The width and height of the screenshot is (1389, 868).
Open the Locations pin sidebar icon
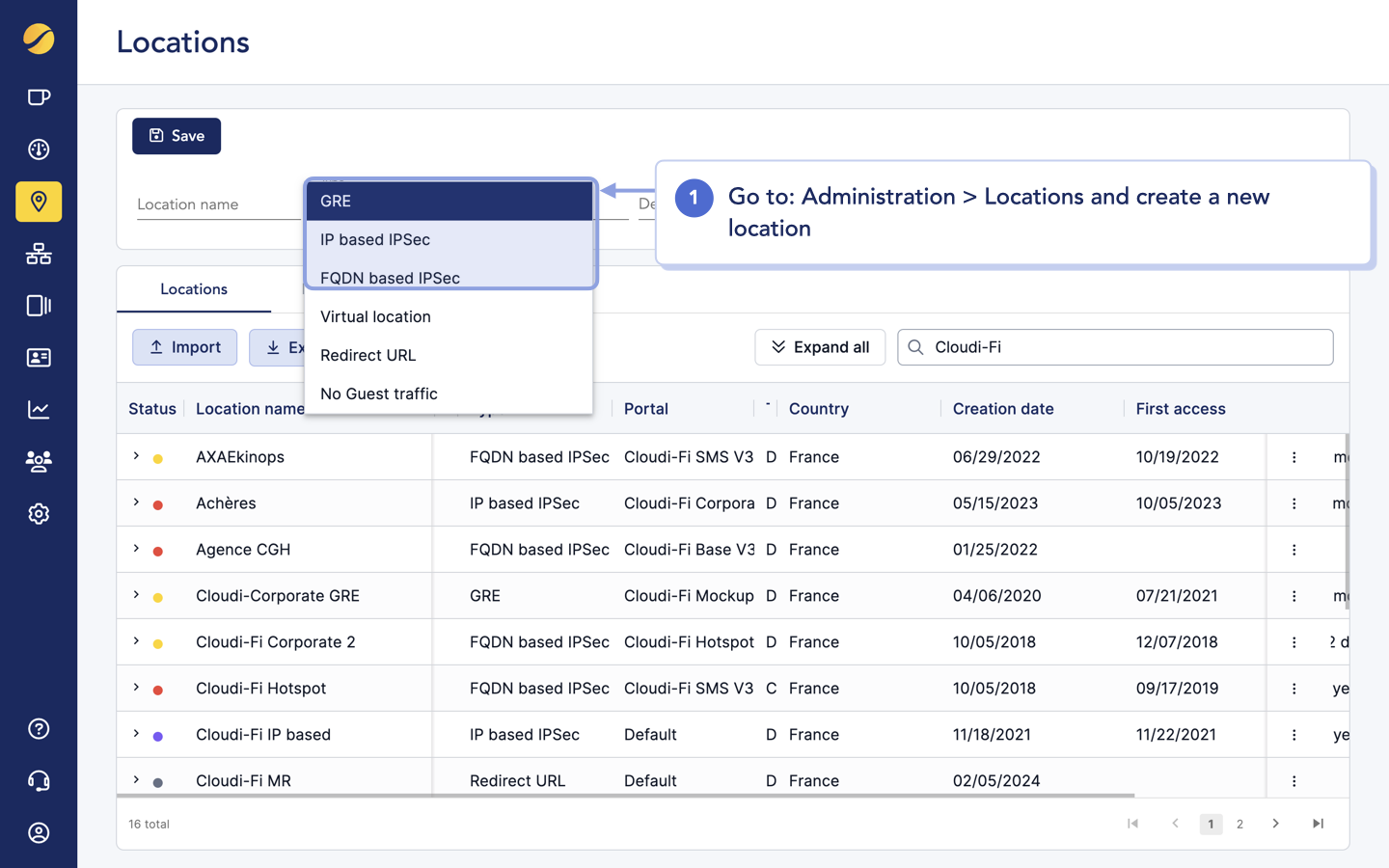[x=39, y=202]
